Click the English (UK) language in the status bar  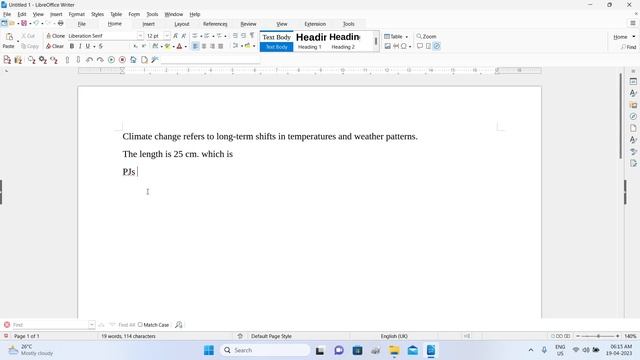click(394, 336)
